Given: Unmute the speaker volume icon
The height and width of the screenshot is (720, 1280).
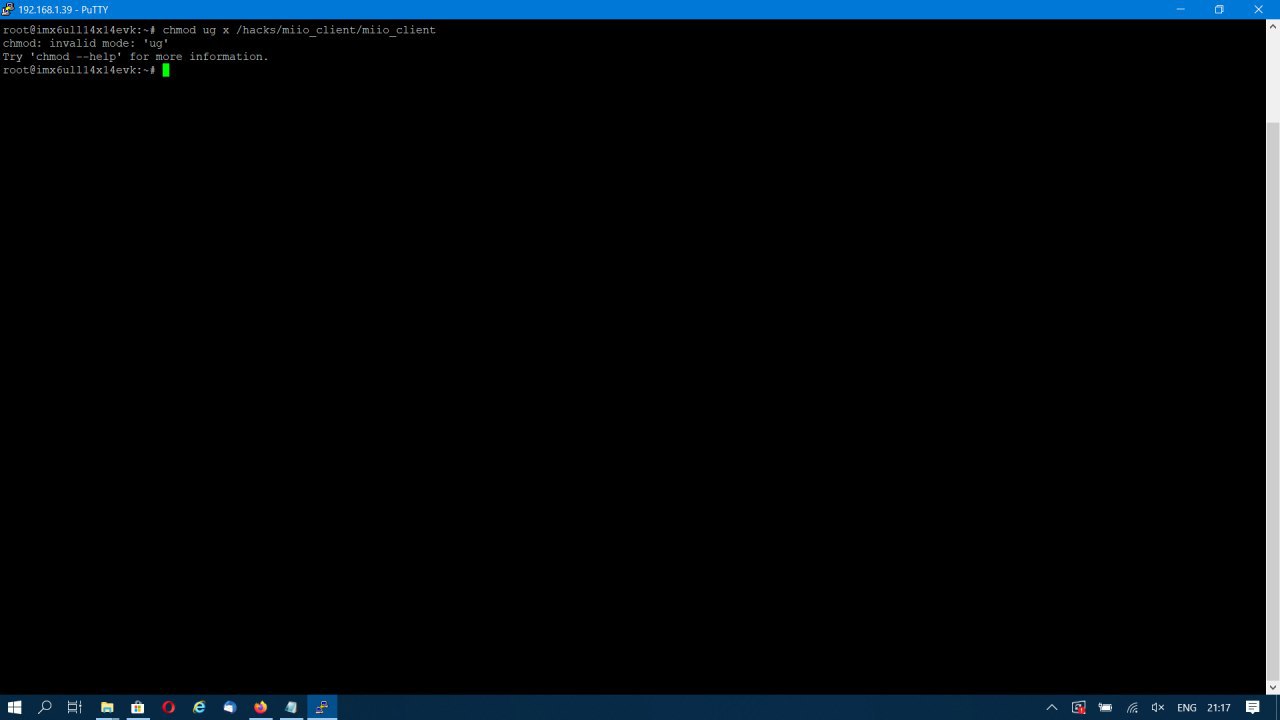Looking at the screenshot, I should [1158, 707].
